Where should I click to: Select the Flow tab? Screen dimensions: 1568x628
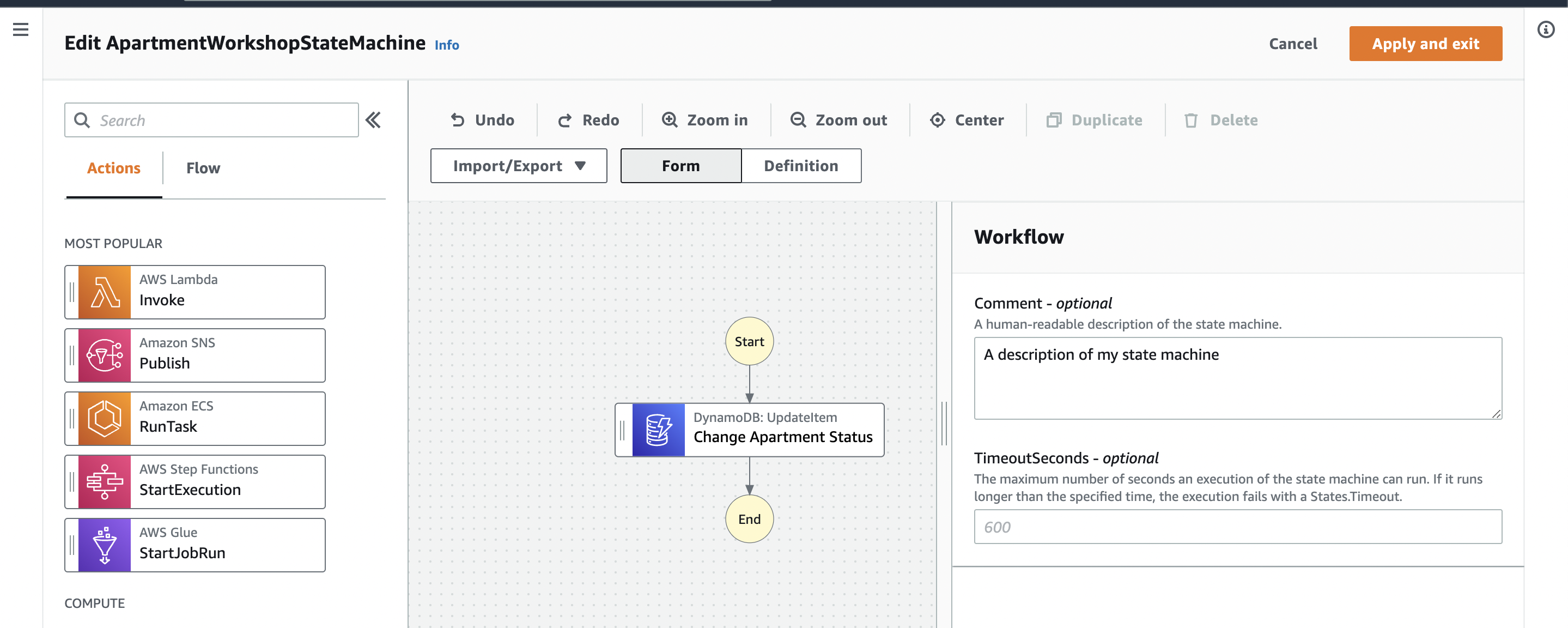pos(203,168)
